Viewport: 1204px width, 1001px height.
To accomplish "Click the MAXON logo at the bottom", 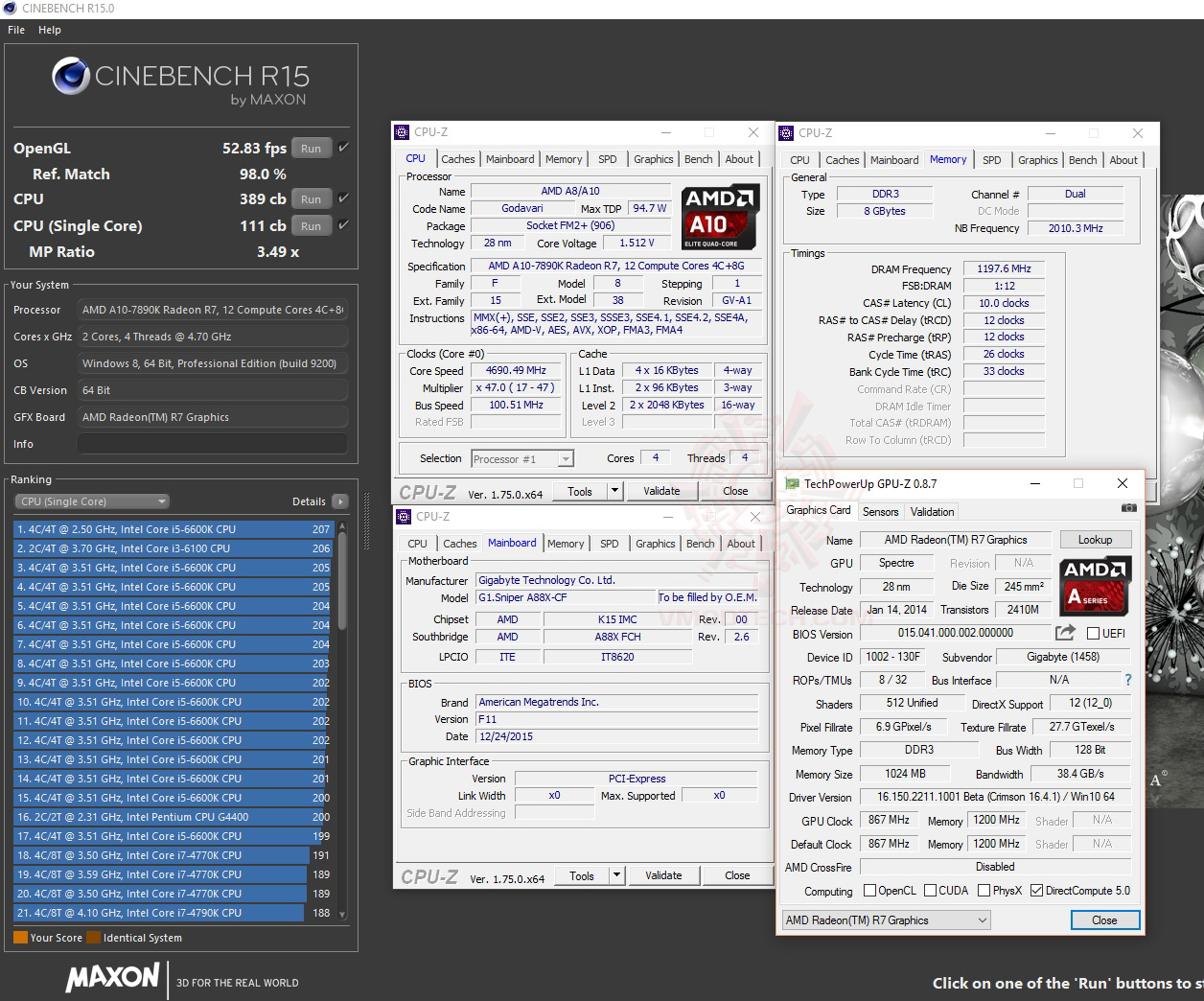I will [112, 978].
